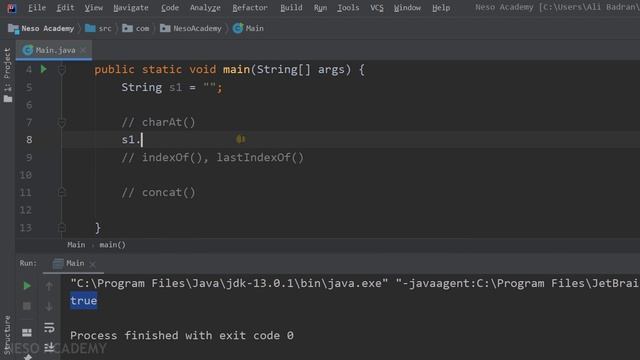Screen dimensions: 640x360
Task: Go down the stack trace arrow
Action: (x=49, y=306)
